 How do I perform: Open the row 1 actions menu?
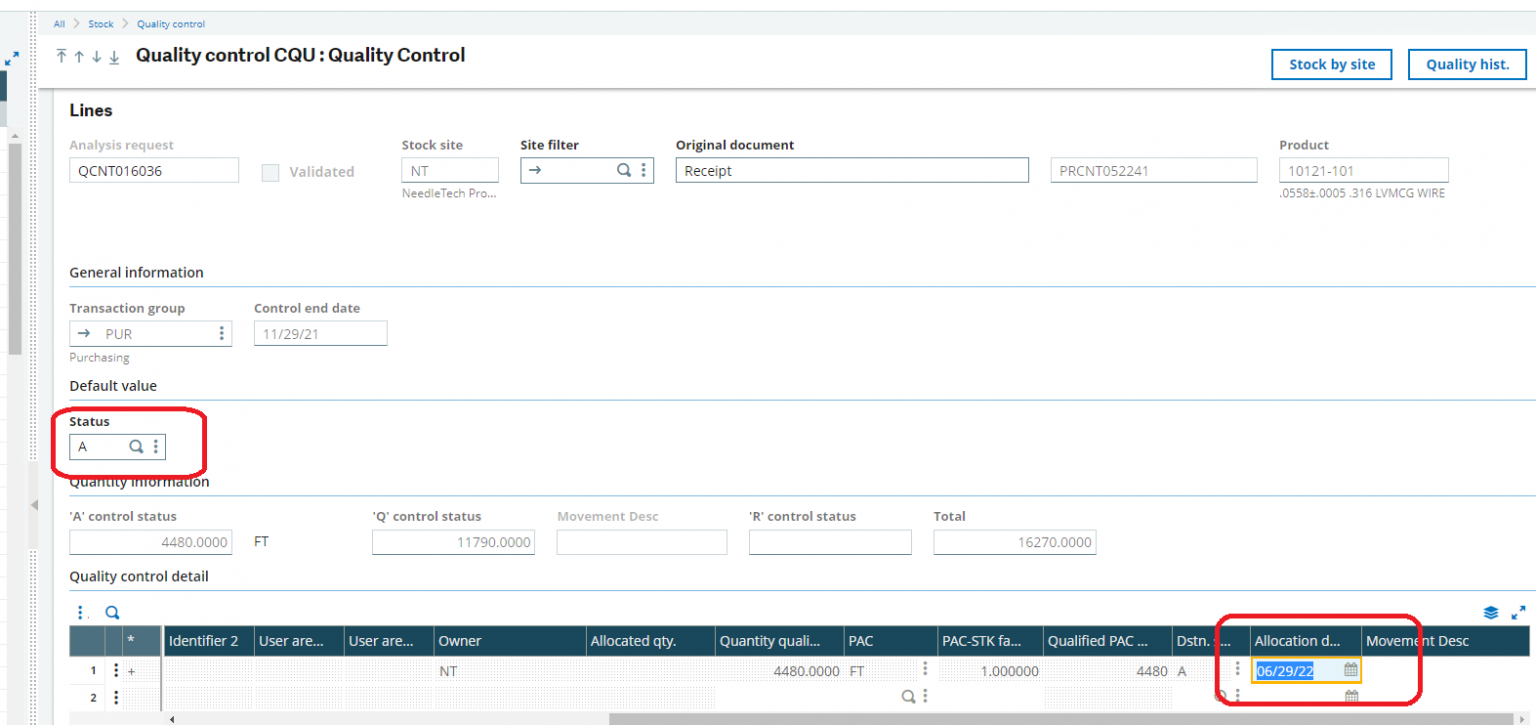pos(116,670)
